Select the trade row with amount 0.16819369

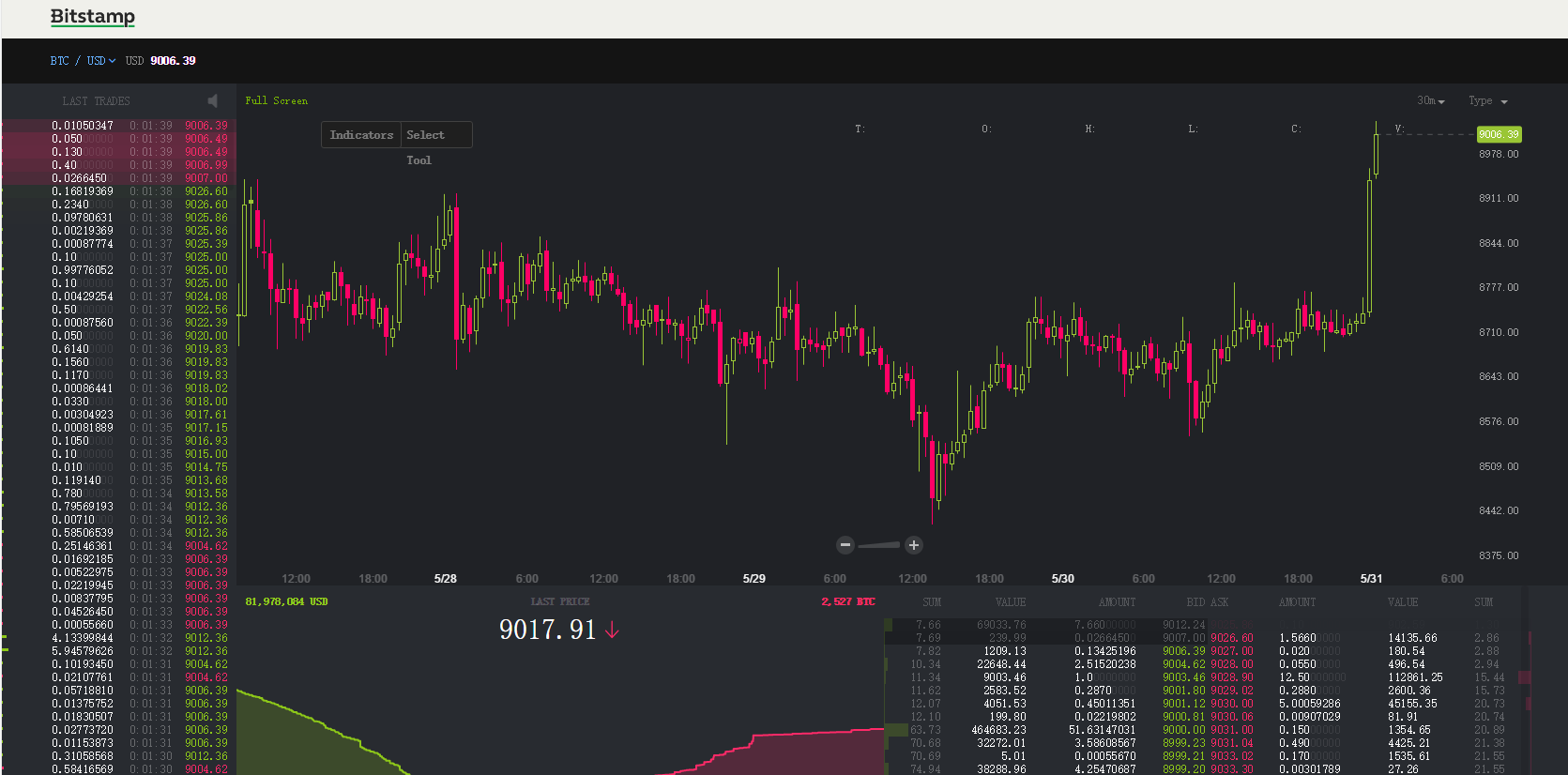click(x=119, y=191)
